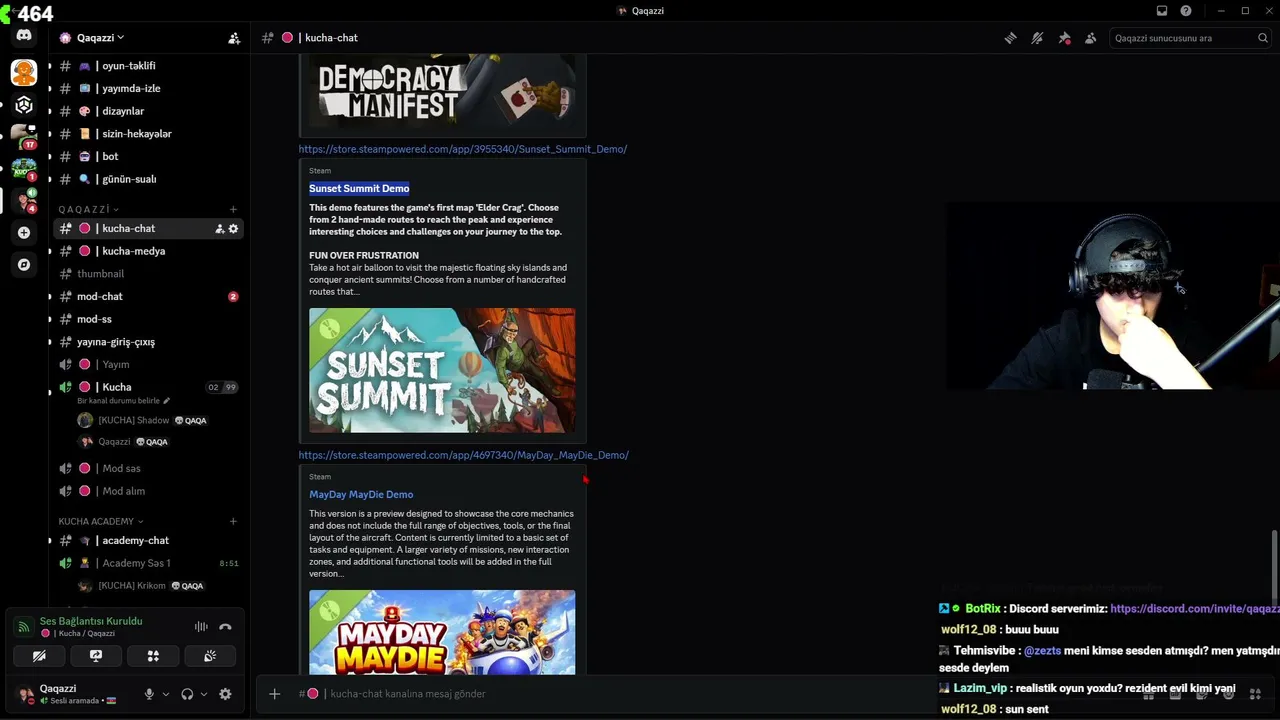Open User Settings gear
This screenshot has width=1280, height=720.
[225, 694]
